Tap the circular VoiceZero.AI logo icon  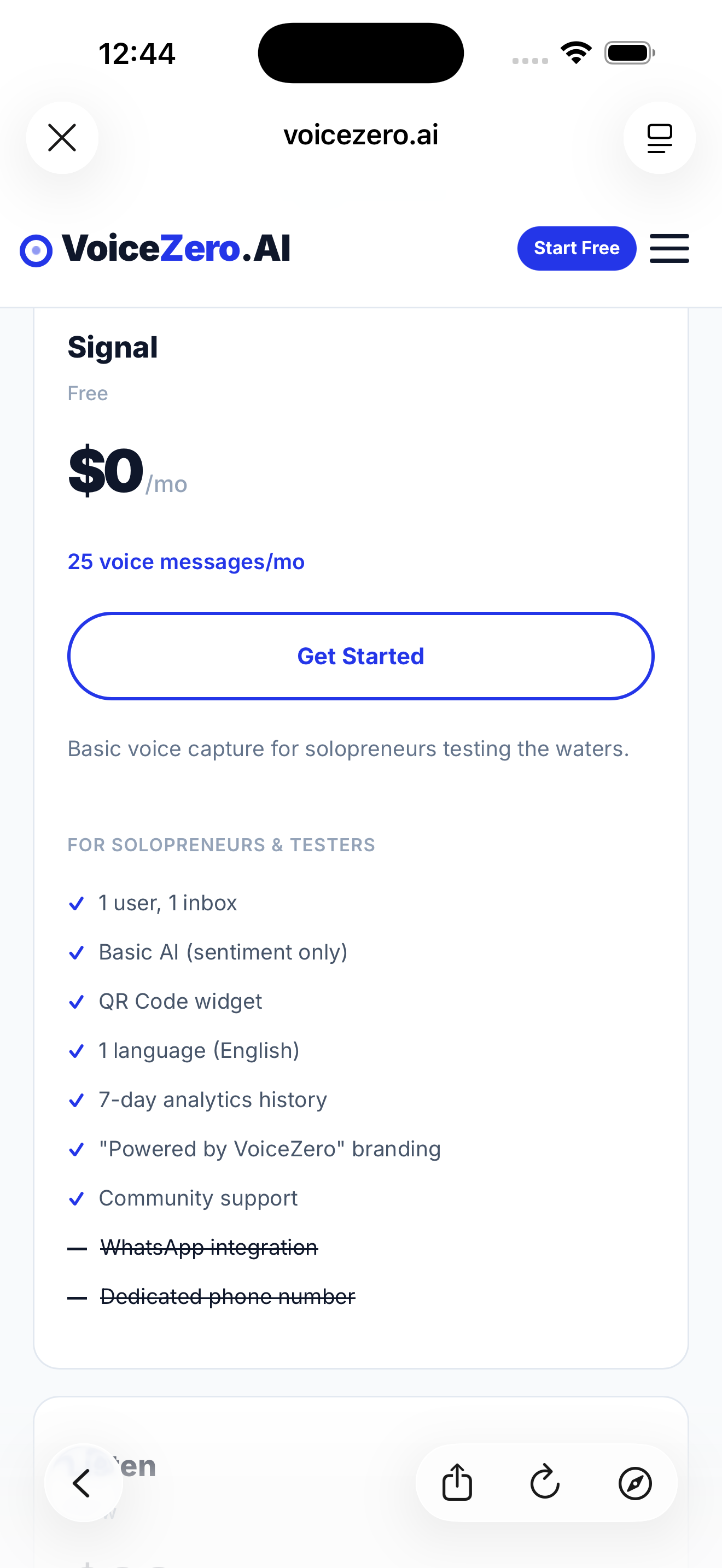36,249
